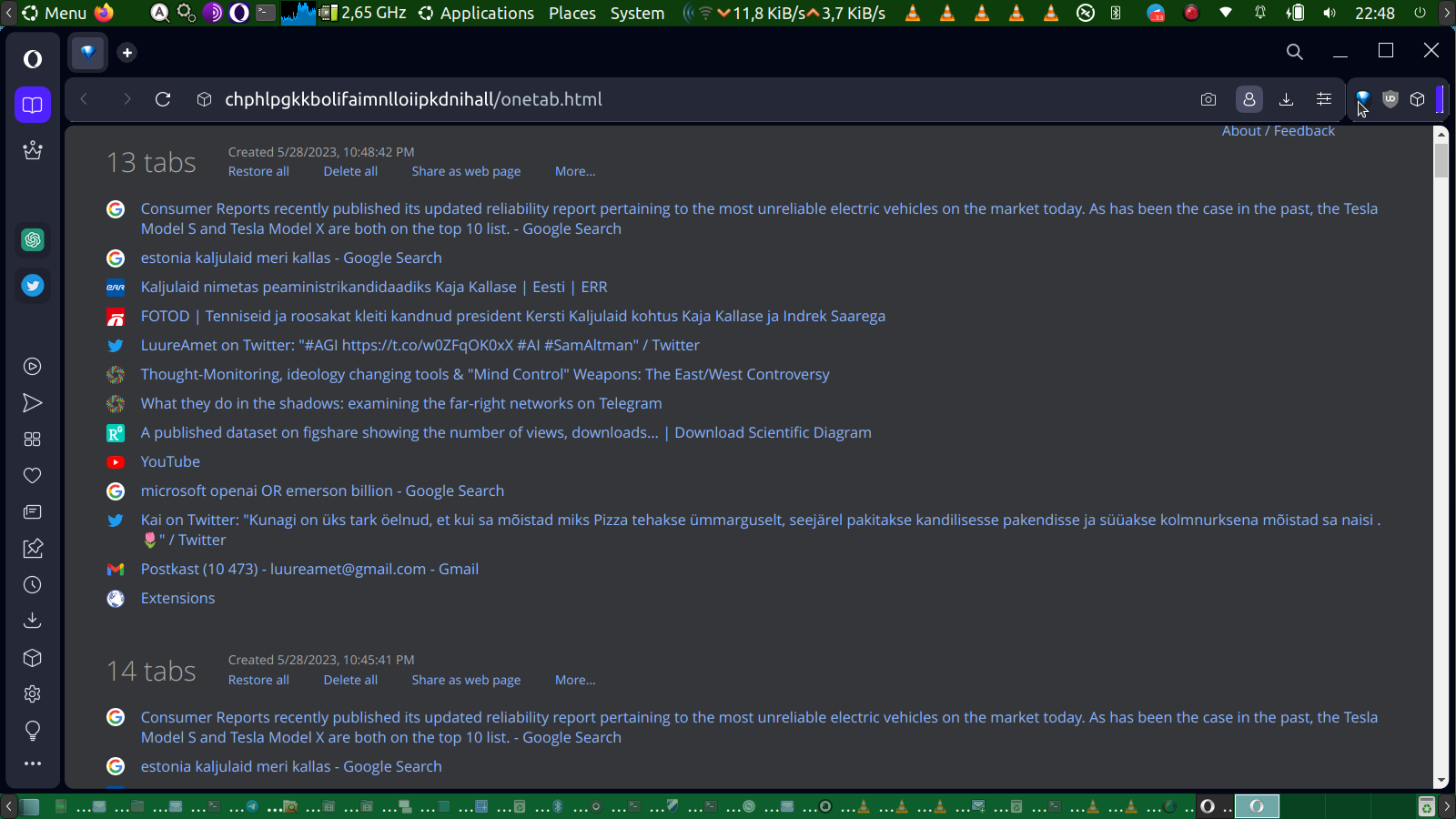The width and height of the screenshot is (1456, 819).
Task: Select the OneTab browser tab
Action: coord(88,53)
